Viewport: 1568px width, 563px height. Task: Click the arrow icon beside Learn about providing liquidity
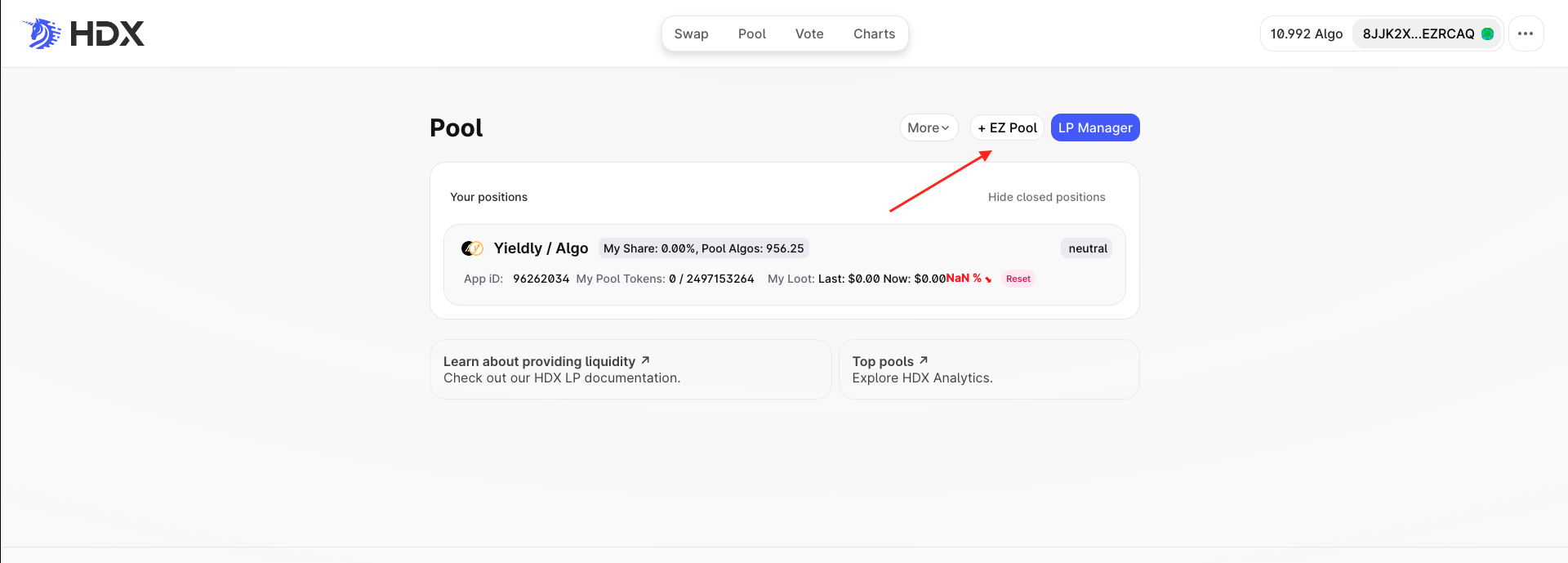click(x=645, y=360)
